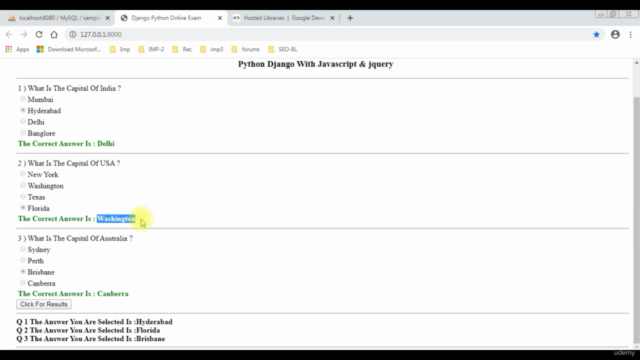Click result line Q 1 selected Hyderabad
640x360 pixels.
[94, 322]
